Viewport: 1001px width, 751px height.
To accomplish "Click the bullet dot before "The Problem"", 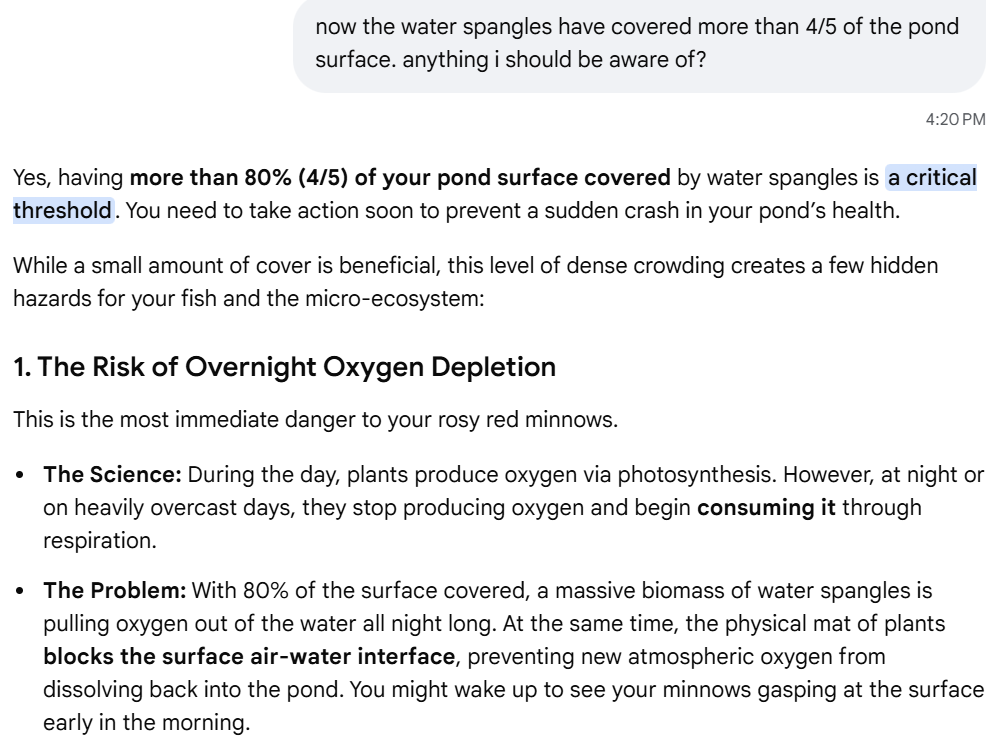I will click(x=20, y=592).
